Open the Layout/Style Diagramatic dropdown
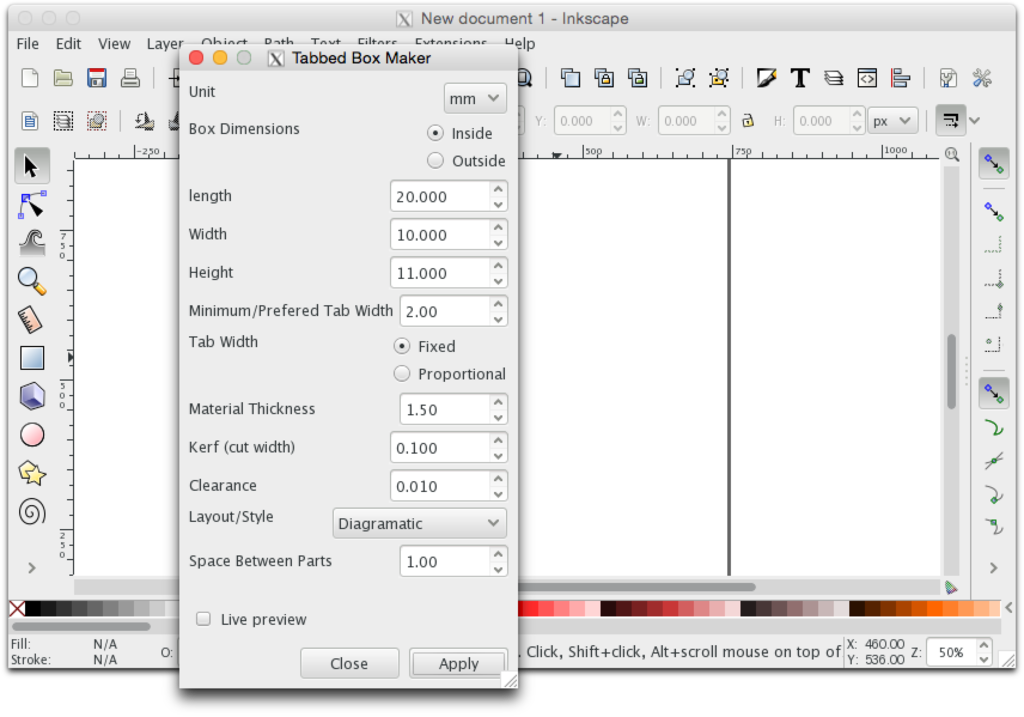The width and height of the screenshot is (1024, 717). [419, 524]
